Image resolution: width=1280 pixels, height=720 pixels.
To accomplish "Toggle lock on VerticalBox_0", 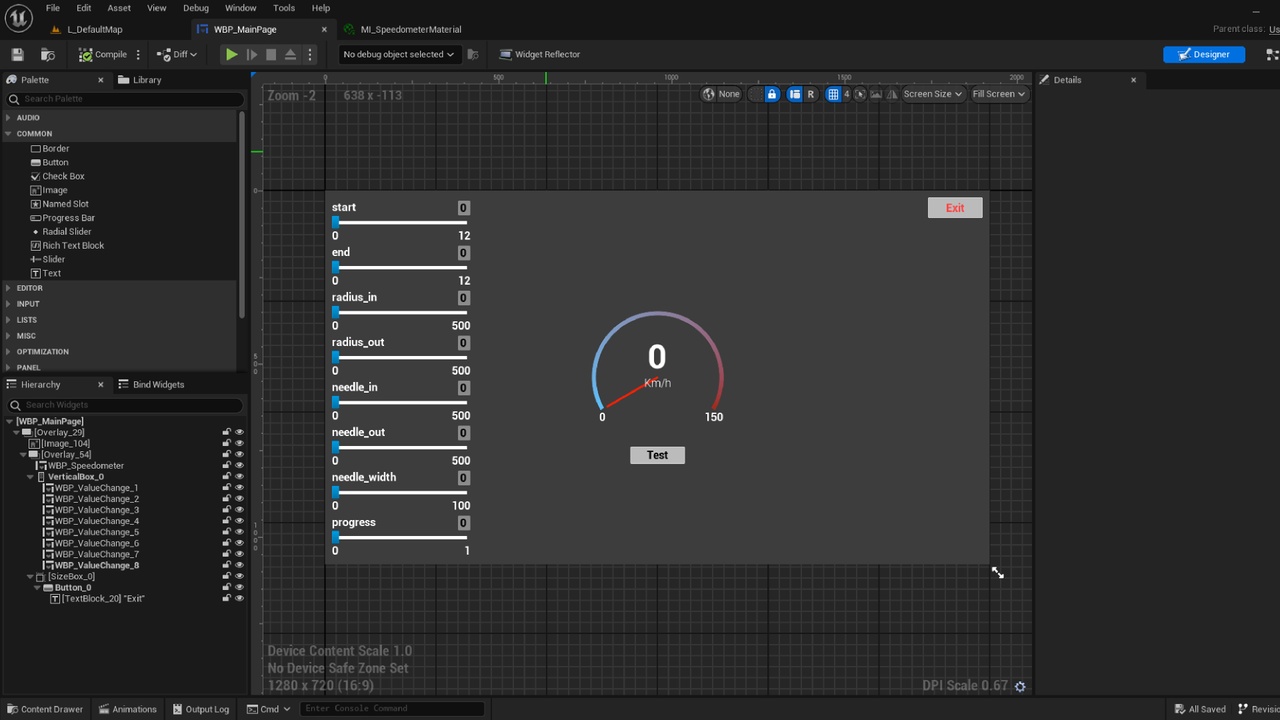I will 227,477.
